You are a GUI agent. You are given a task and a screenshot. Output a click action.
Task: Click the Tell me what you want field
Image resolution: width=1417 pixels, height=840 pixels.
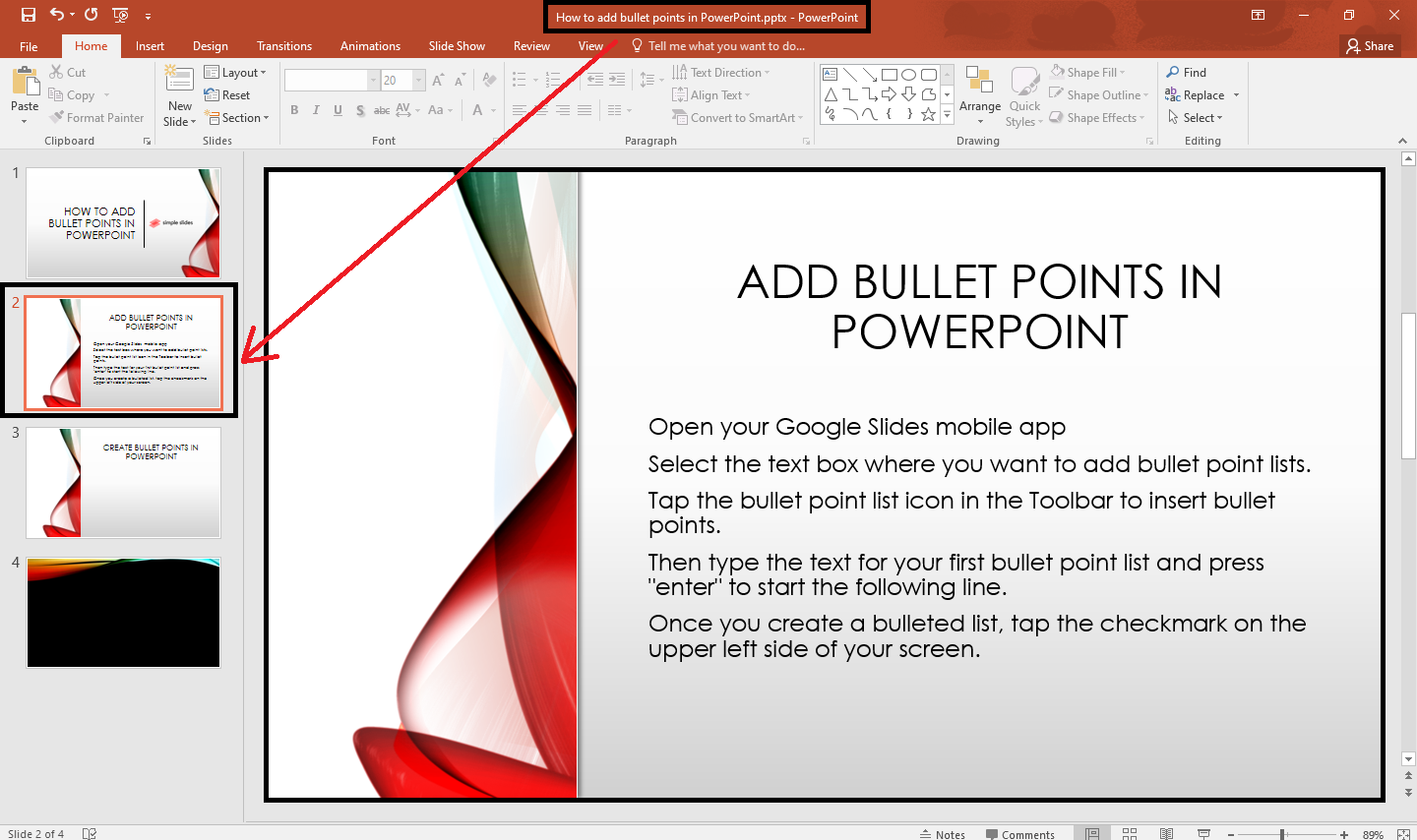click(x=718, y=46)
